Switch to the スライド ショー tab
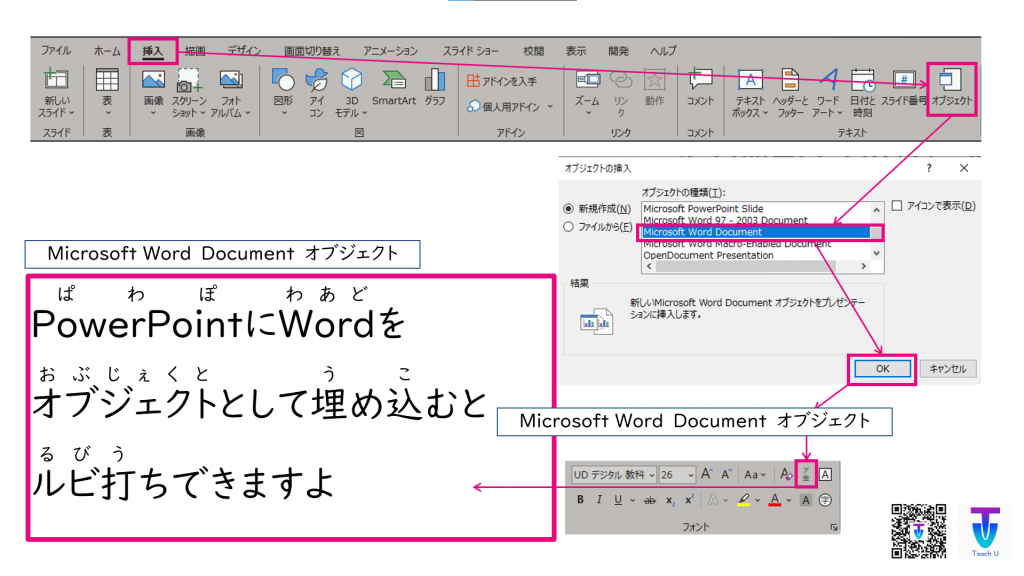 coord(471,50)
